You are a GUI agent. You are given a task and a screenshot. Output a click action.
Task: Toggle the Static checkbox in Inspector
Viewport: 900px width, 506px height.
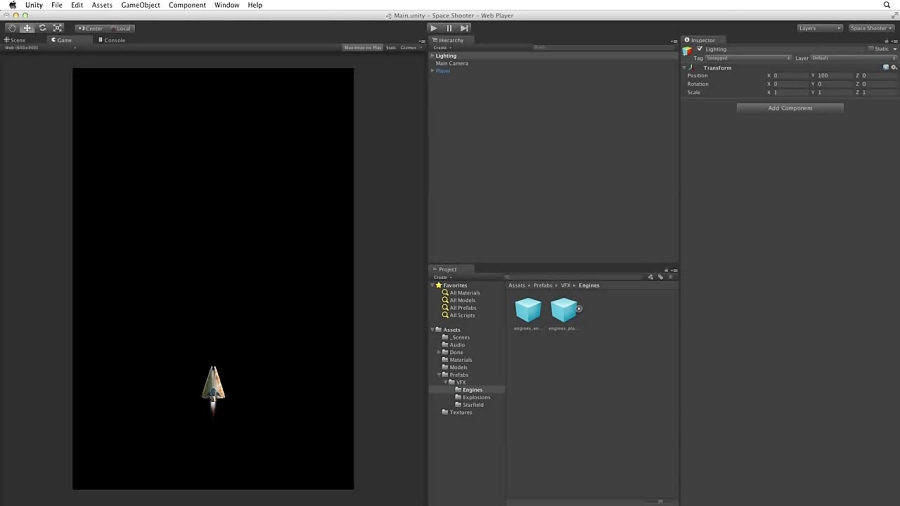(872, 49)
